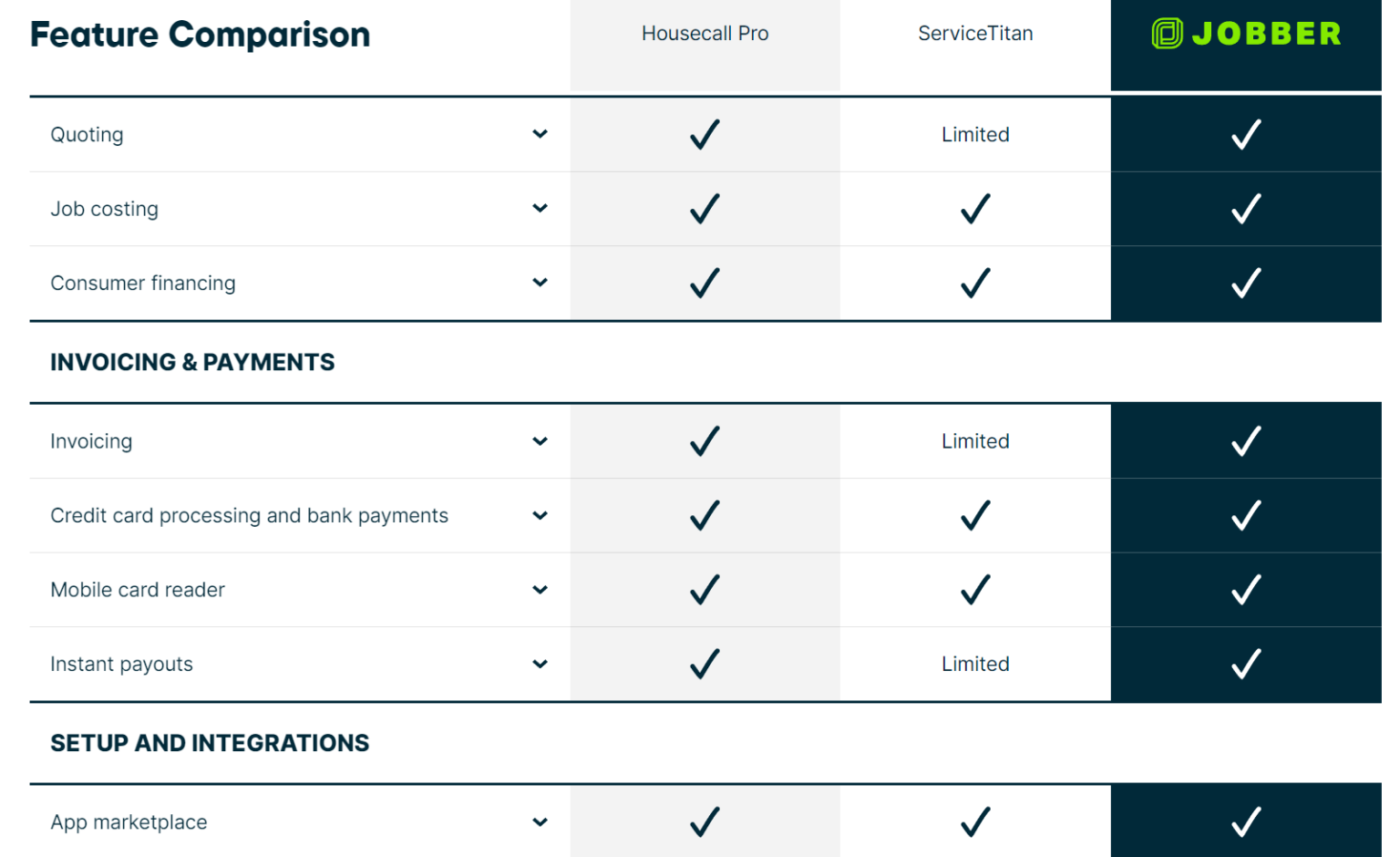Expand the Invoicing feature details
This screenshot has width=1400, height=857.
click(540, 440)
